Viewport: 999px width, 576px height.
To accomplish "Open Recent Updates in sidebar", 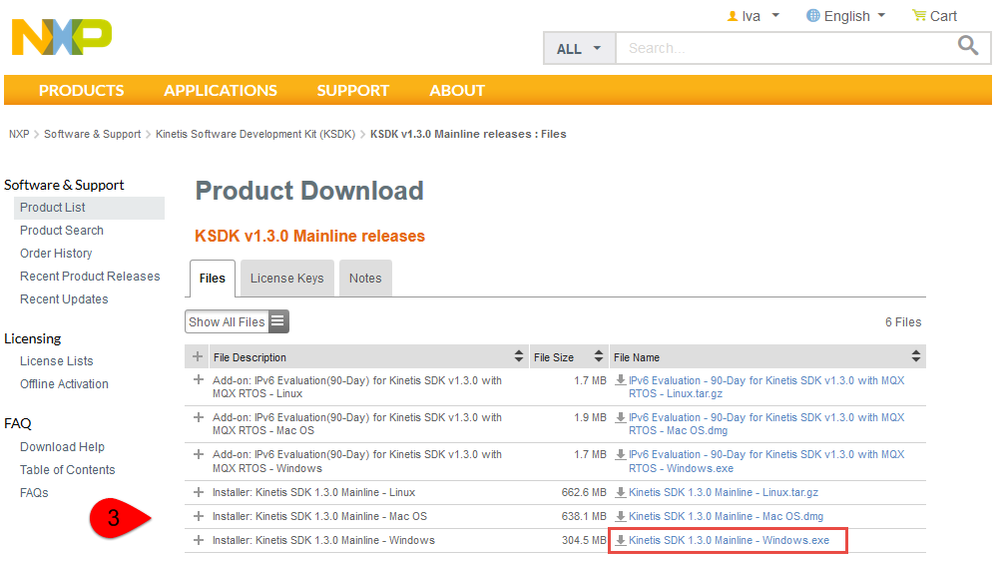I will [x=64, y=299].
